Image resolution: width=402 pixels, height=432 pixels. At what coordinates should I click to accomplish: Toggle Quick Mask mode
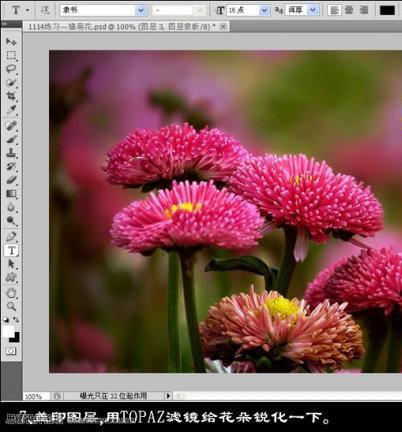coord(11,351)
